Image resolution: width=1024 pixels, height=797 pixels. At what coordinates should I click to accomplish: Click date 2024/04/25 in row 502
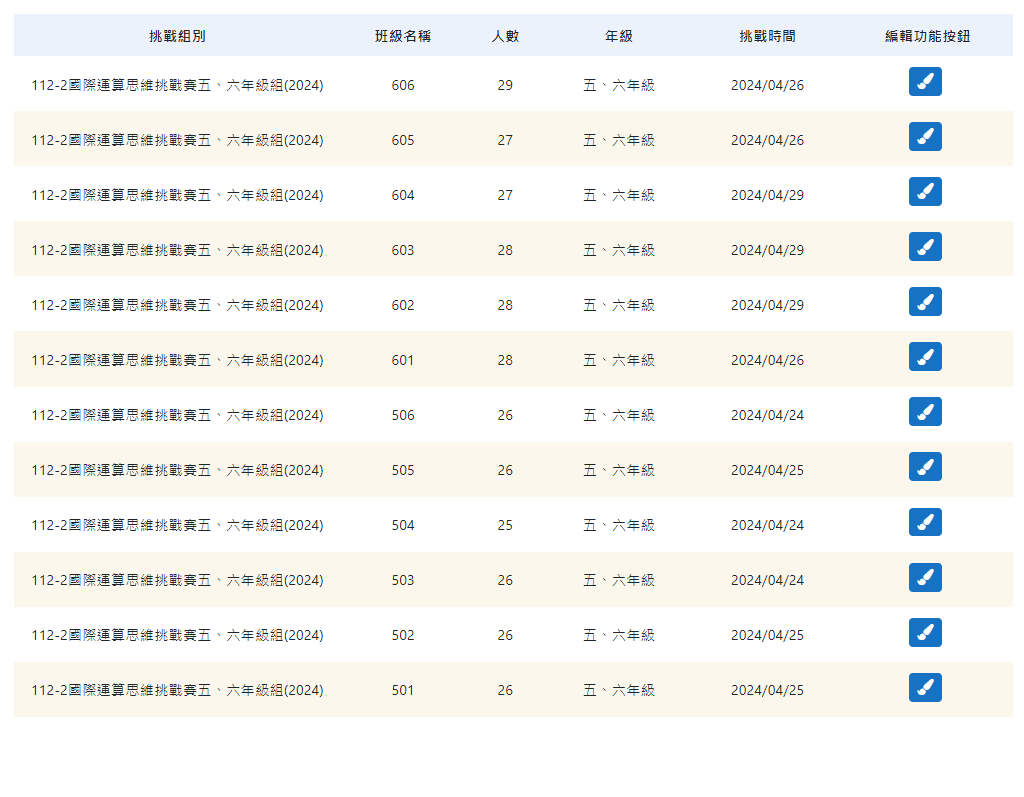click(x=767, y=635)
